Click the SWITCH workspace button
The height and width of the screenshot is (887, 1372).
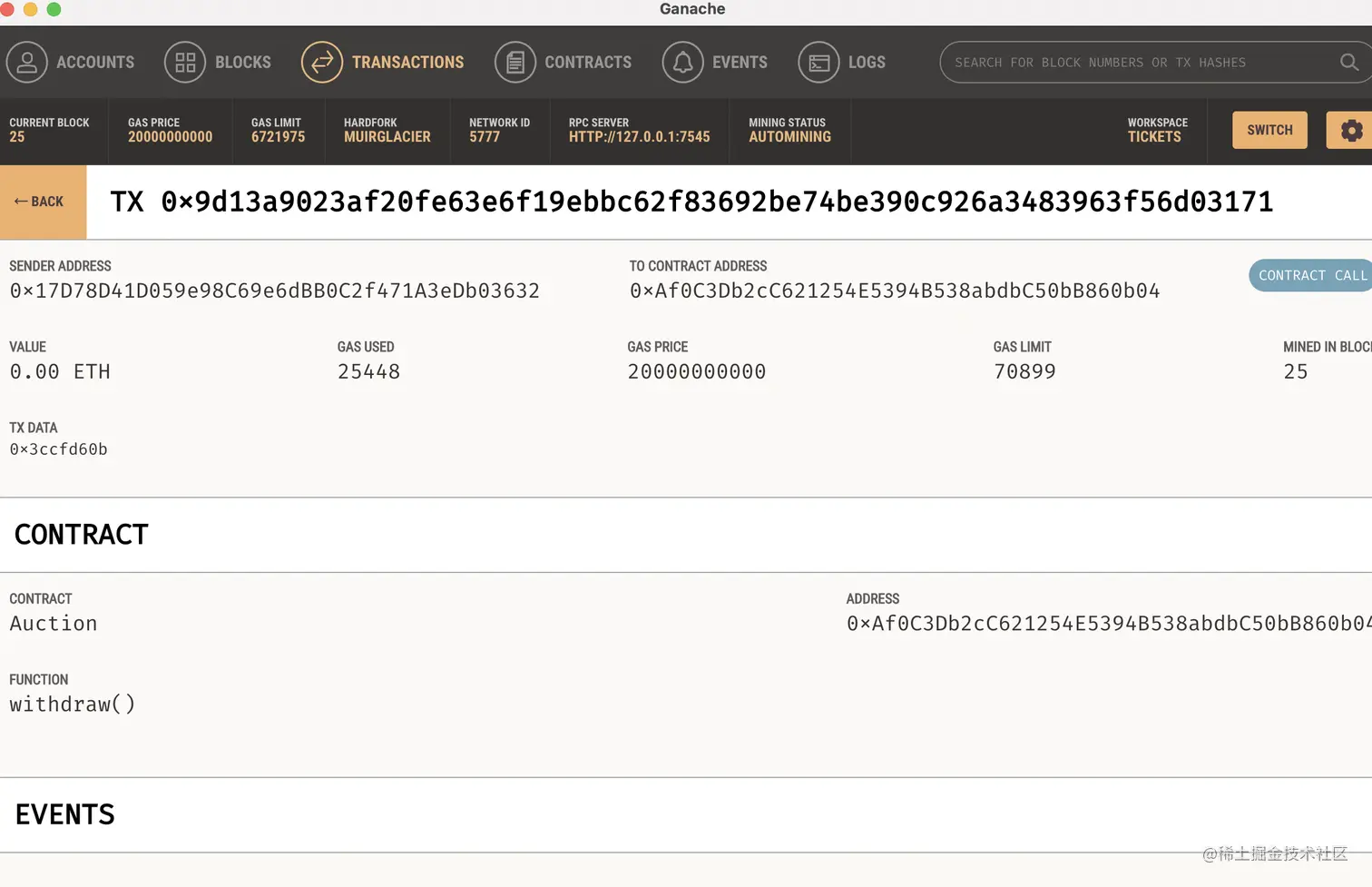click(1269, 130)
